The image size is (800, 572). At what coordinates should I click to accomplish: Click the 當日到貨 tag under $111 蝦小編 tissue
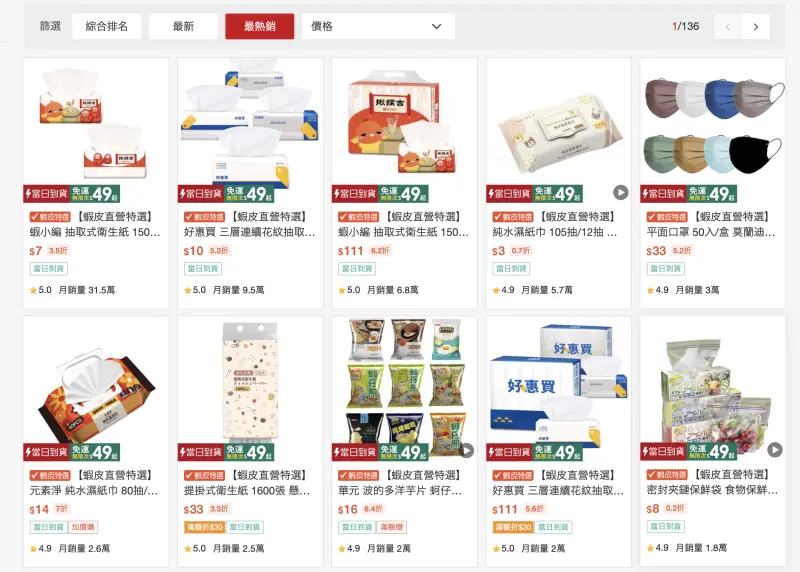click(357, 268)
